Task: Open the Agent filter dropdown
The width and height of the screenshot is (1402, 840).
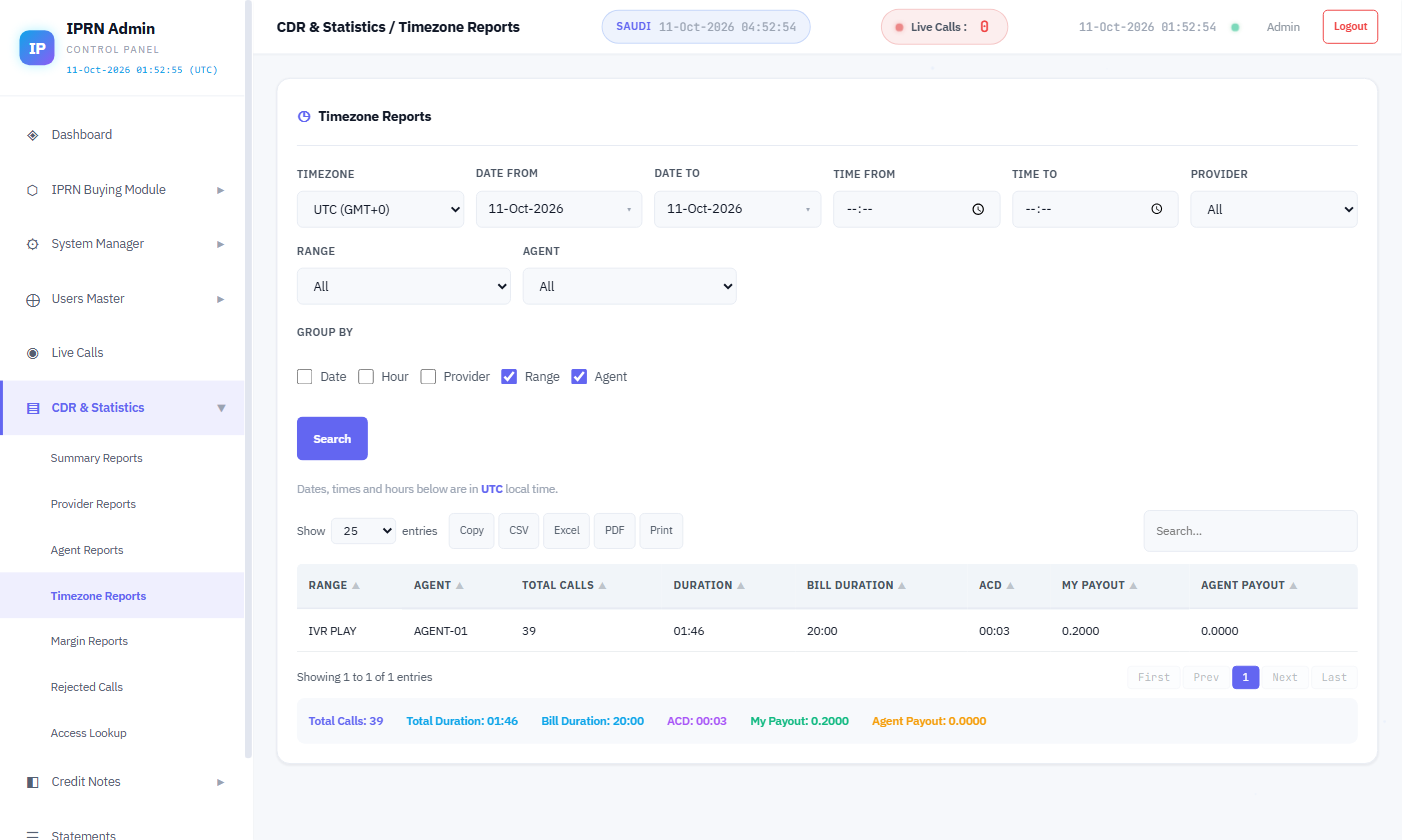Action: pos(630,286)
